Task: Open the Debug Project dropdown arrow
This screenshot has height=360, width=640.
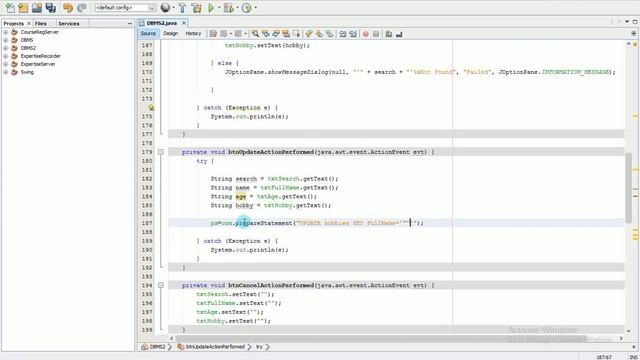Action: [x=237, y=8]
